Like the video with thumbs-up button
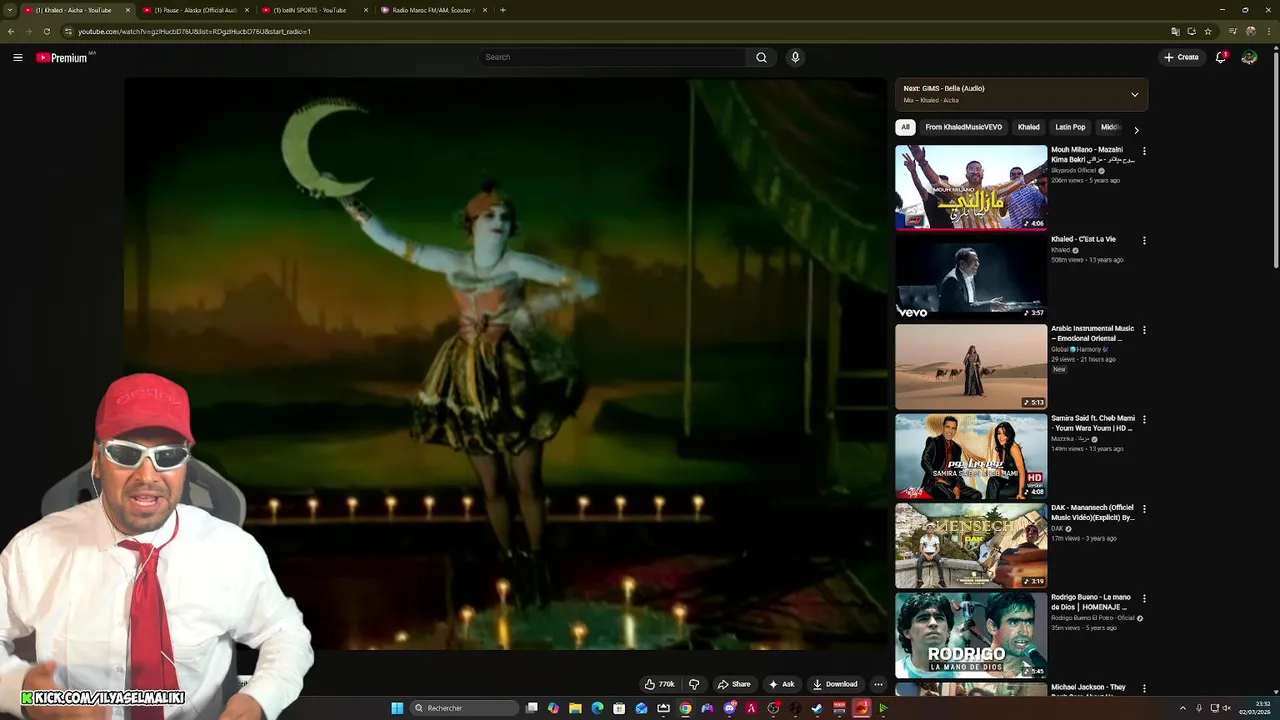1280x720 pixels. tap(660, 684)
